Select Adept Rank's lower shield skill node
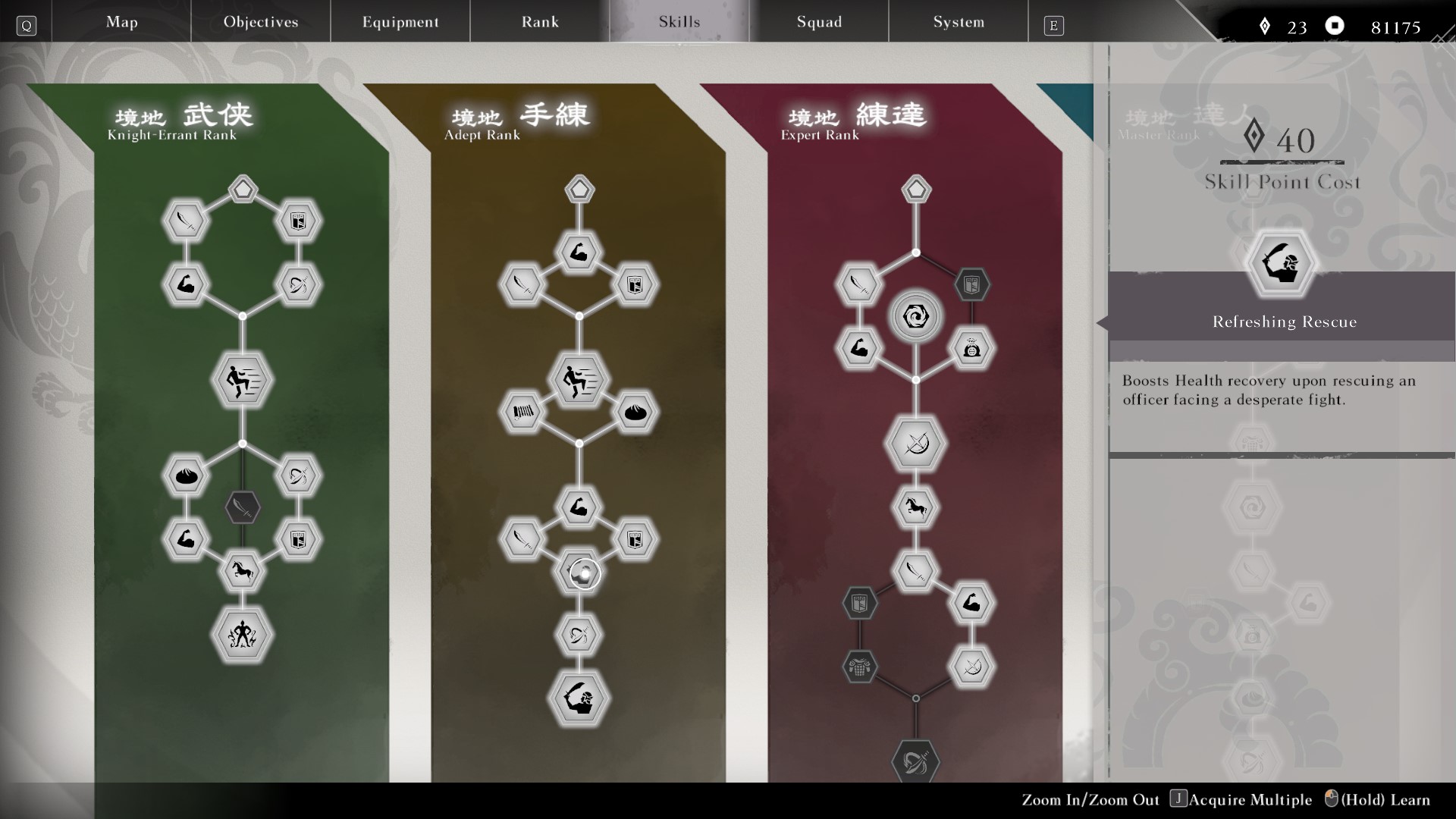This screenshot has width=1456, height=819. pyautogui.click(x=635, y=539)
